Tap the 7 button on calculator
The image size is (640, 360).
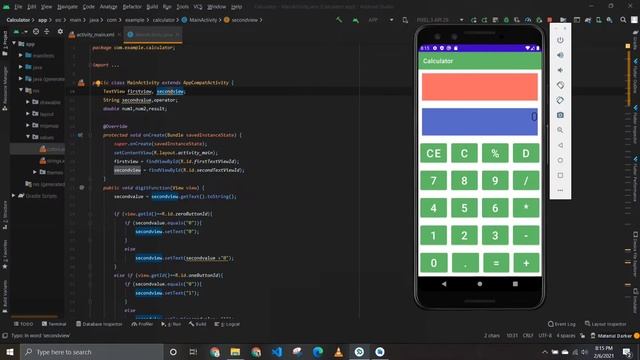pos(433,181)
